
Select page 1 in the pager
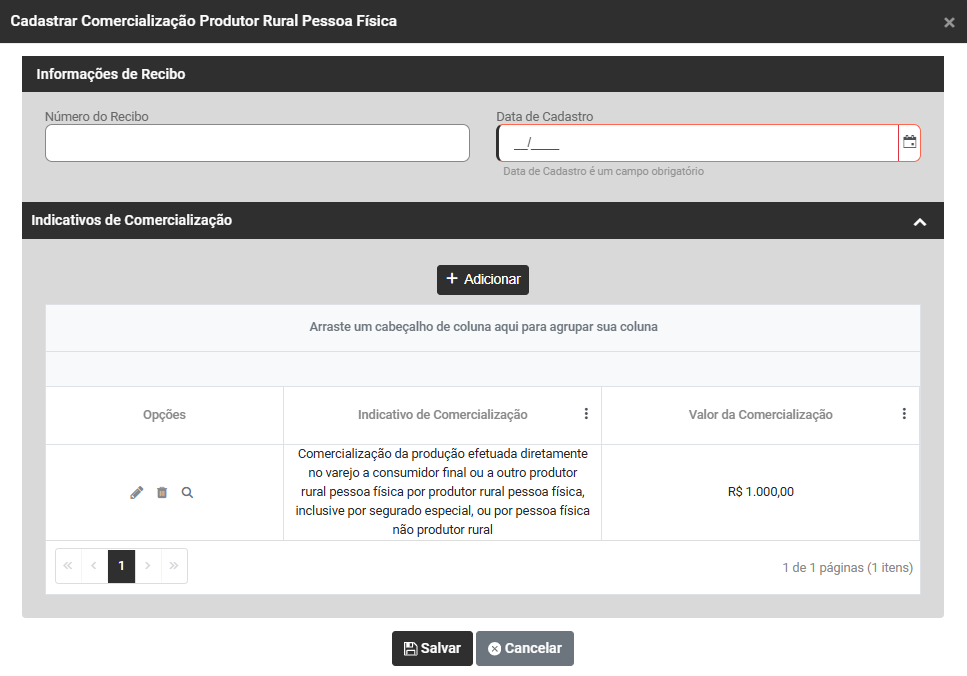121,566
